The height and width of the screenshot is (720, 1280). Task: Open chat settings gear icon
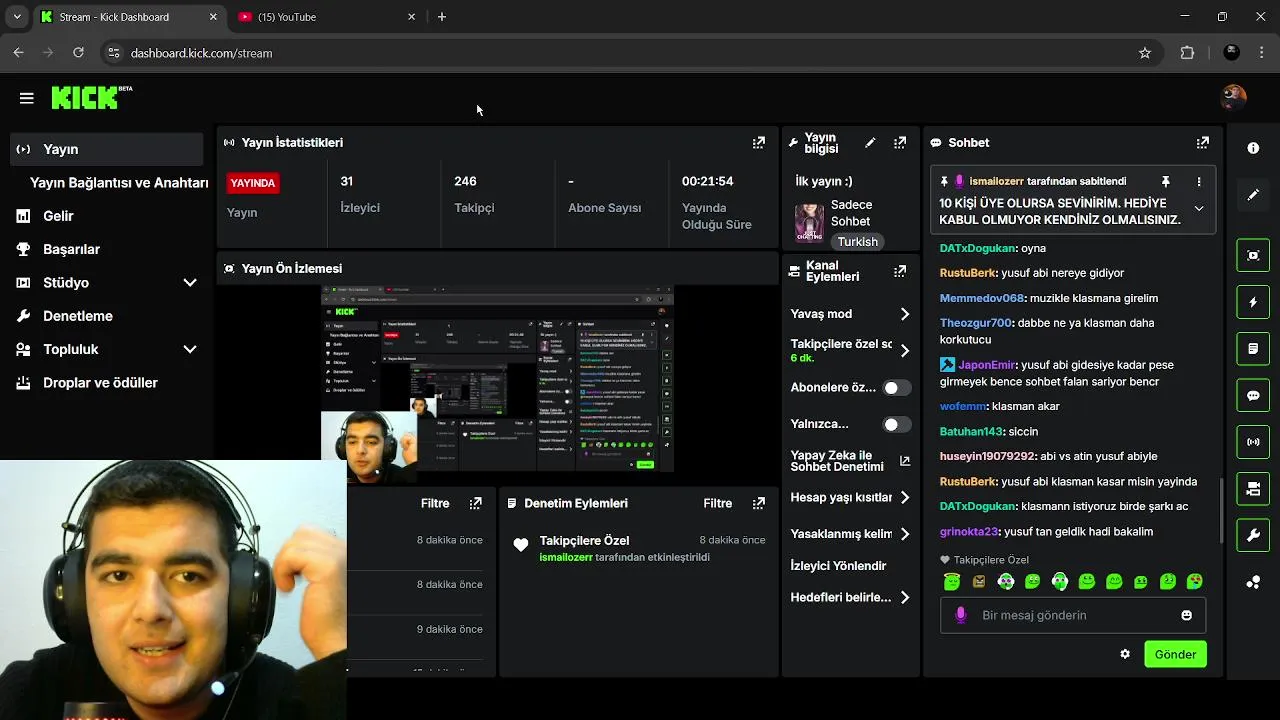1125,654
